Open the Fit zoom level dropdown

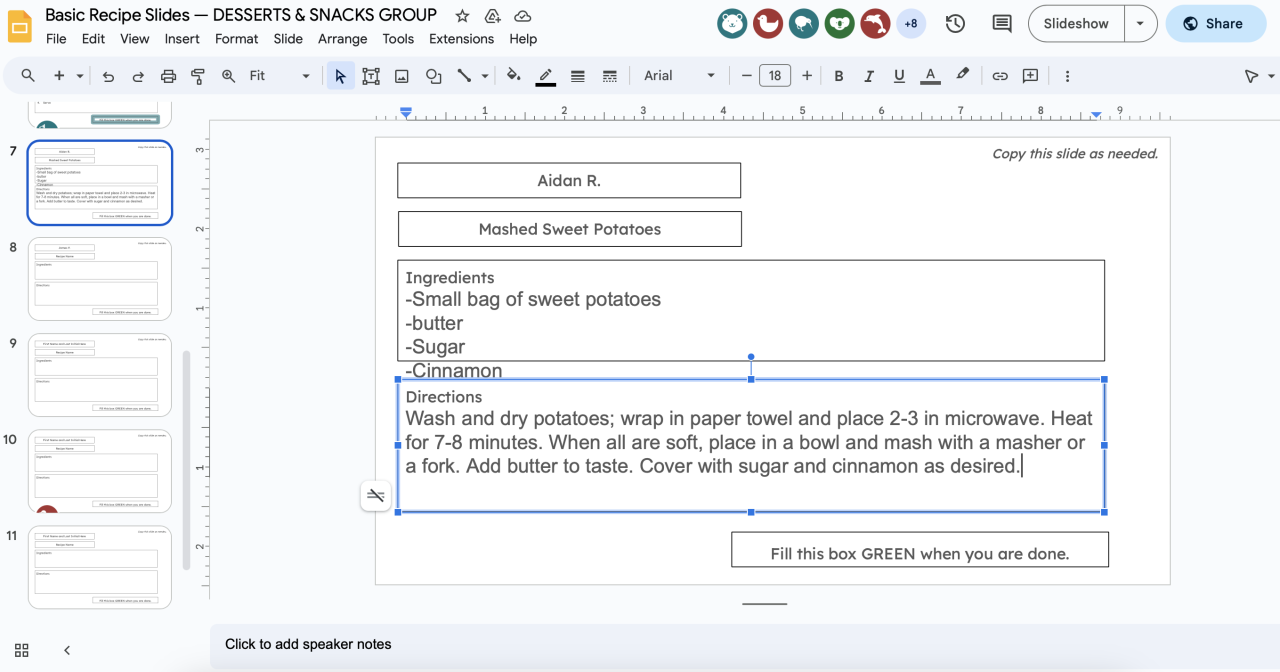point(280,76)
